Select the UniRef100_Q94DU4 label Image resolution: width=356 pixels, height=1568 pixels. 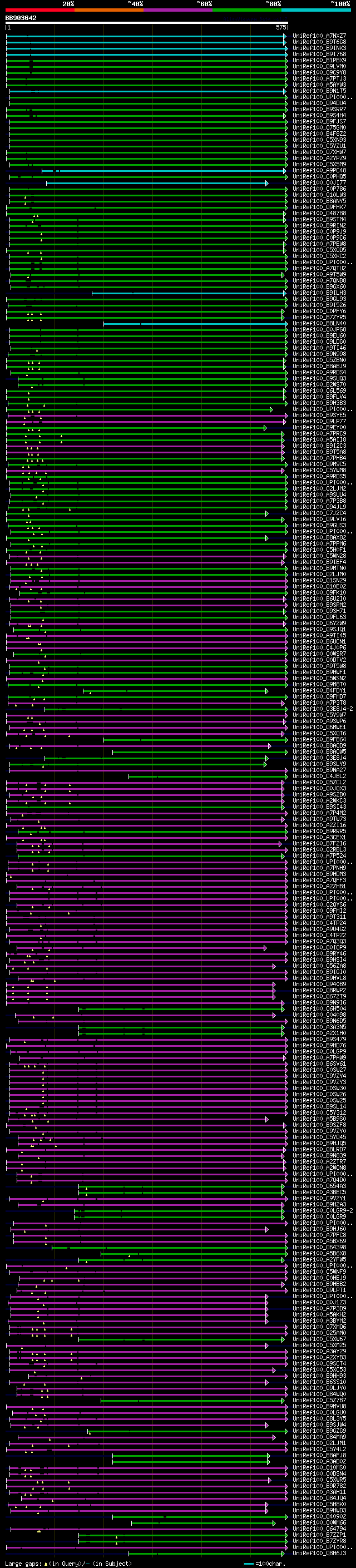click(319, 103)
